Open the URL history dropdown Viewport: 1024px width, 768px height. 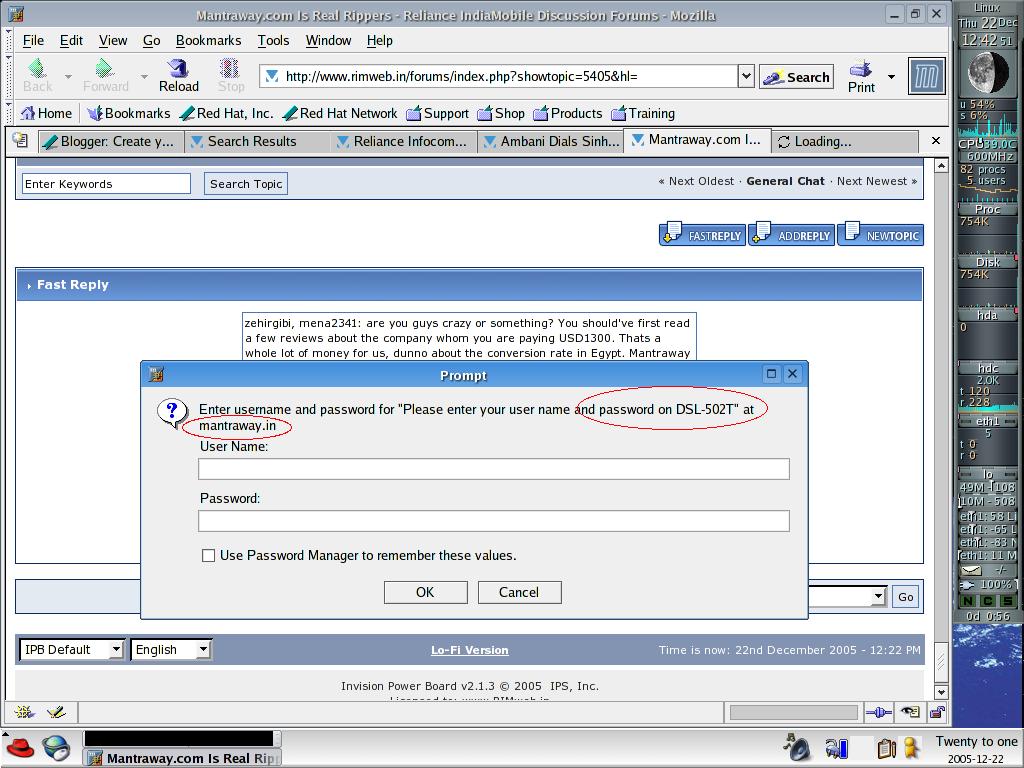(746, 76)
